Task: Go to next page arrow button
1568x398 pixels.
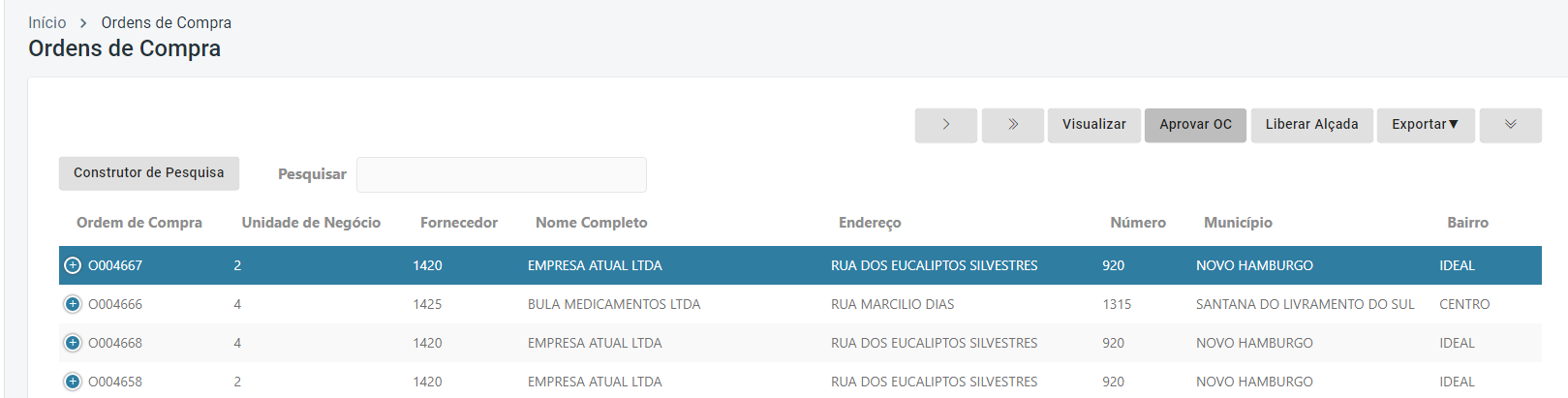Action: pyautogui.click(x=945, y=125)
